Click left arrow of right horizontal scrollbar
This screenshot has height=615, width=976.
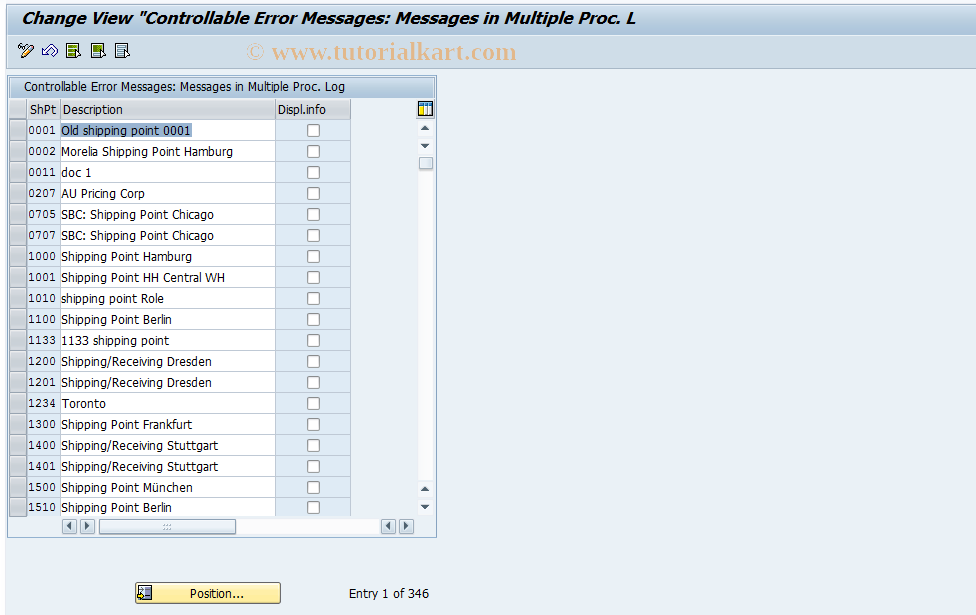[x=388, y=526]
